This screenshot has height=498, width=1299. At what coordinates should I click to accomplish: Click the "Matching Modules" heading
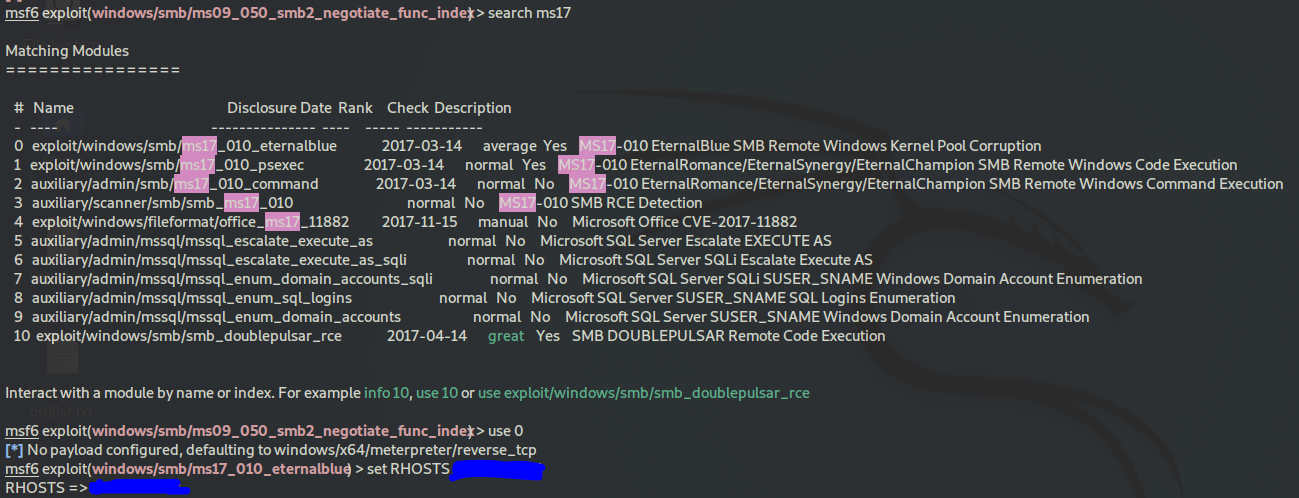click(x=67, y=51)
